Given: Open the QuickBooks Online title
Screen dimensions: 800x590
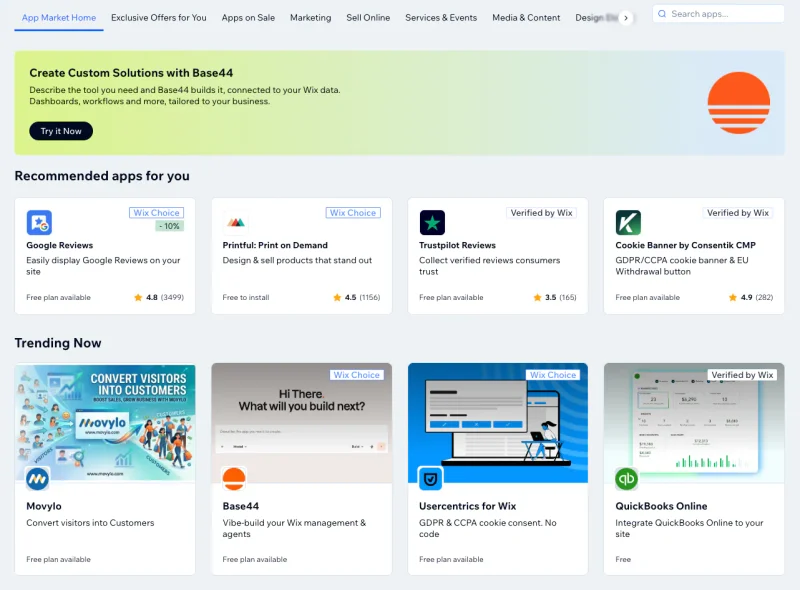Looking at the screenshot, I should pos(661,506).
